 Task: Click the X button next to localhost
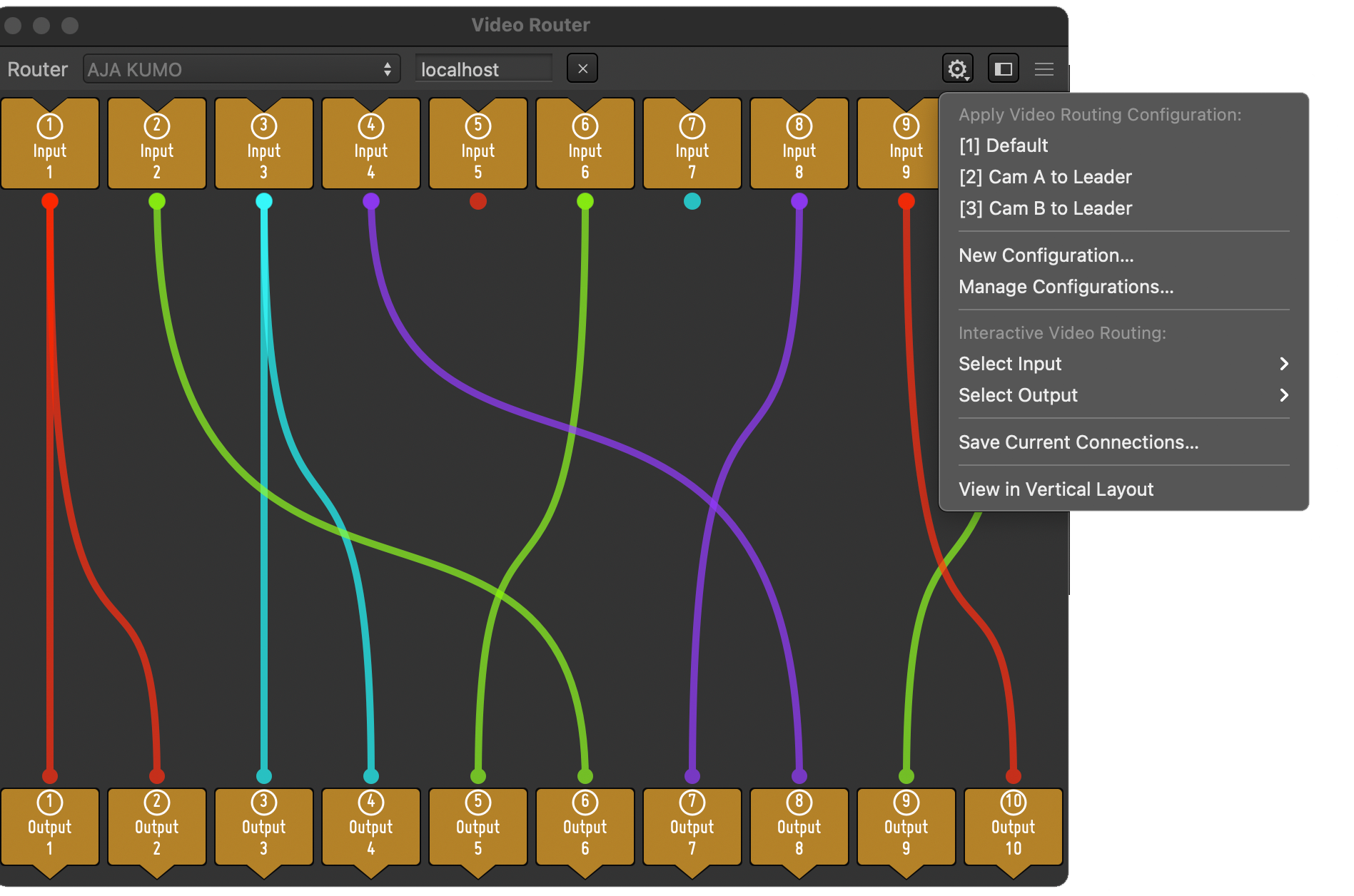(582, 69)
